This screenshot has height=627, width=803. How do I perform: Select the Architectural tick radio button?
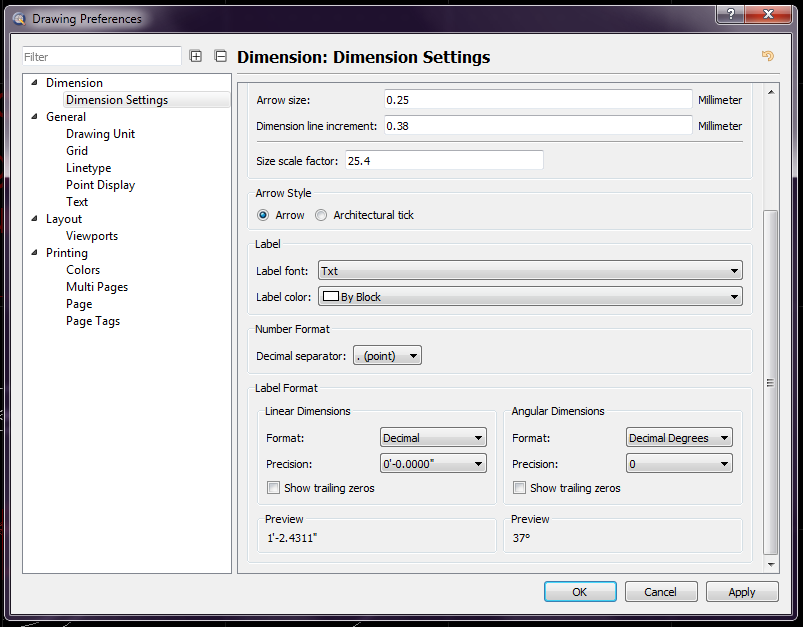point(321,215)
